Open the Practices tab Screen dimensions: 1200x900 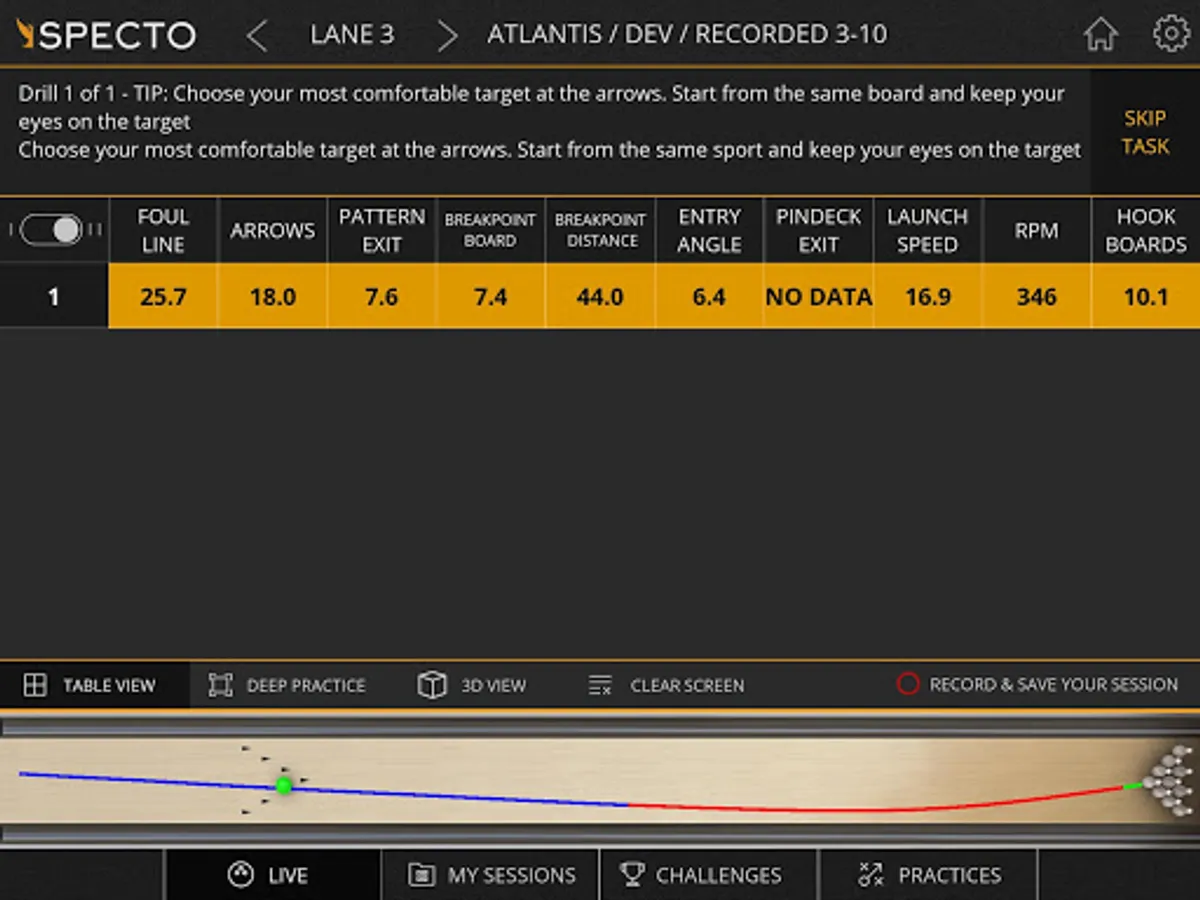tap(928, 875)
